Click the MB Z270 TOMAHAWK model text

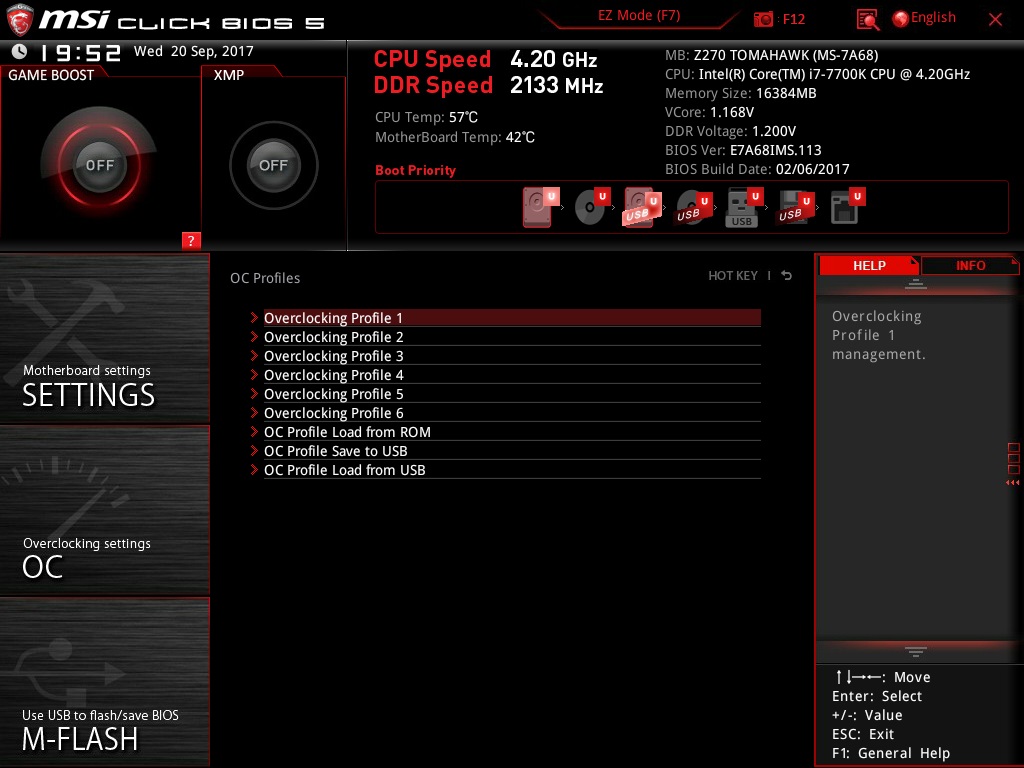771,55
